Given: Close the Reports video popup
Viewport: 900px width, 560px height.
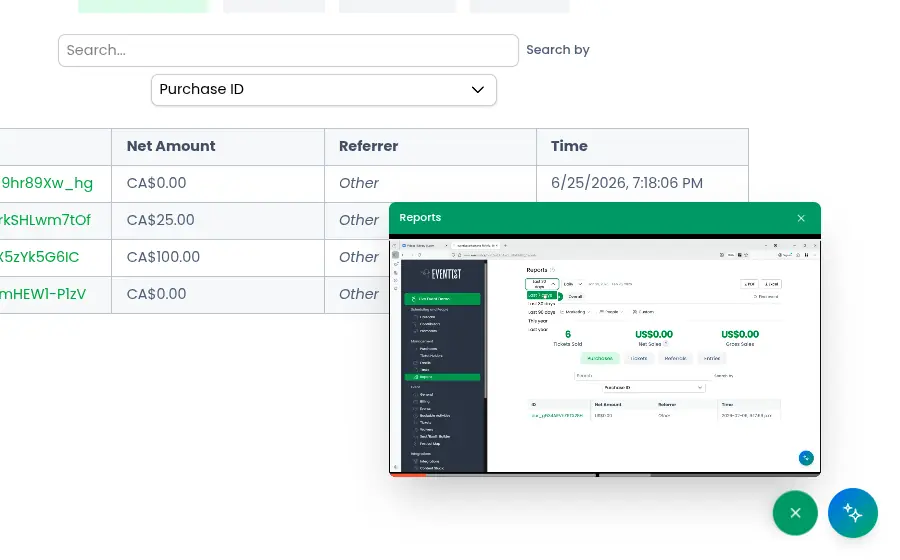Looking at the screenshot, I should pyautogui.click(x=801, y=218).
